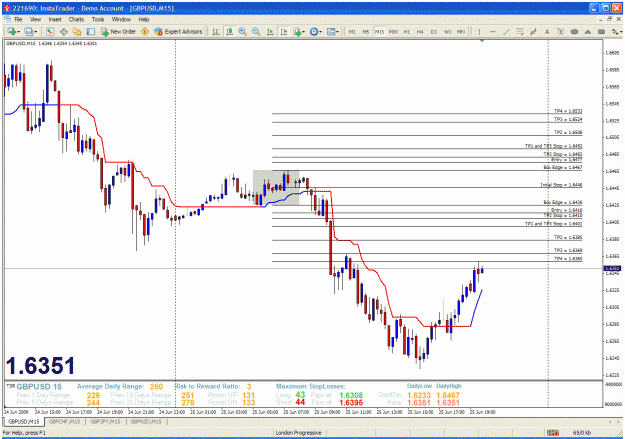The width and height of the screenshot is (625, 439).
Task: Click the current price label on price axis
Action: pos(612,268)
